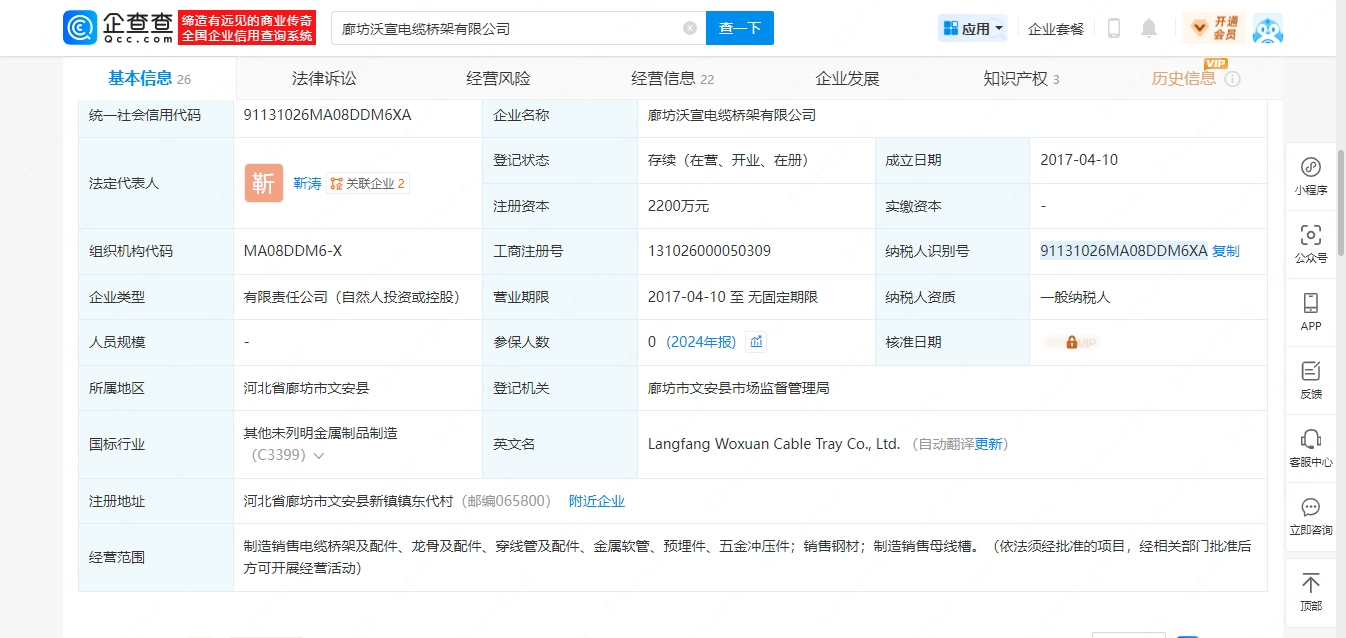Open notifications bell icon
The width and height of the screenshot is (1346, 638).
pos(1149,28)
